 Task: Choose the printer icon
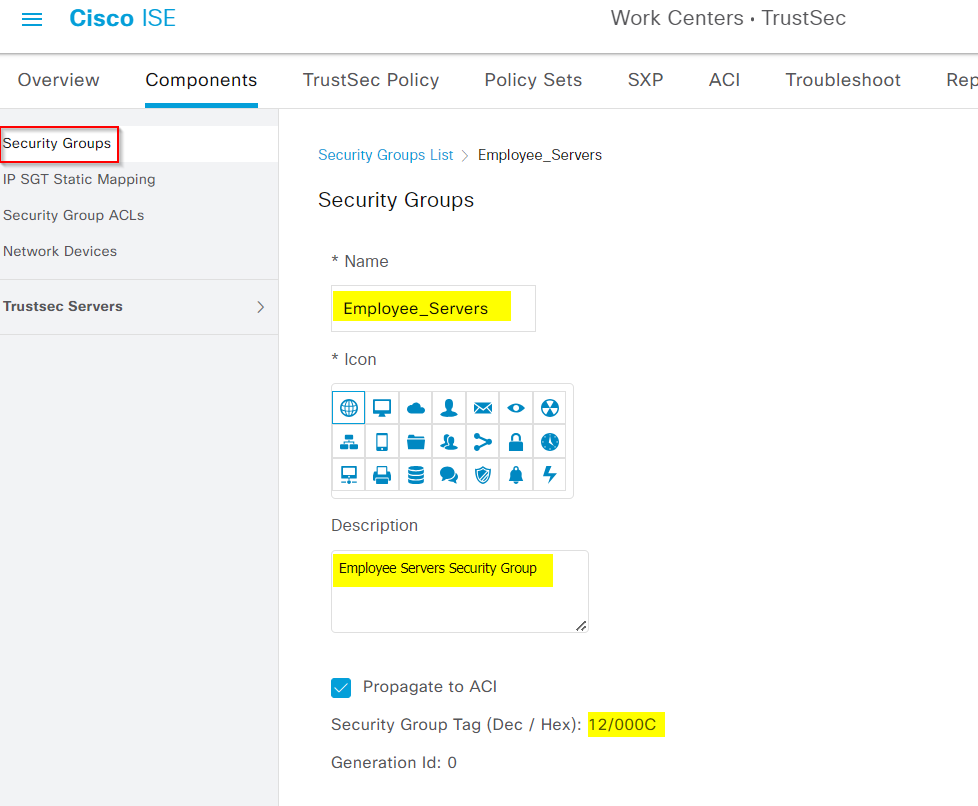[x=382, y=475]
